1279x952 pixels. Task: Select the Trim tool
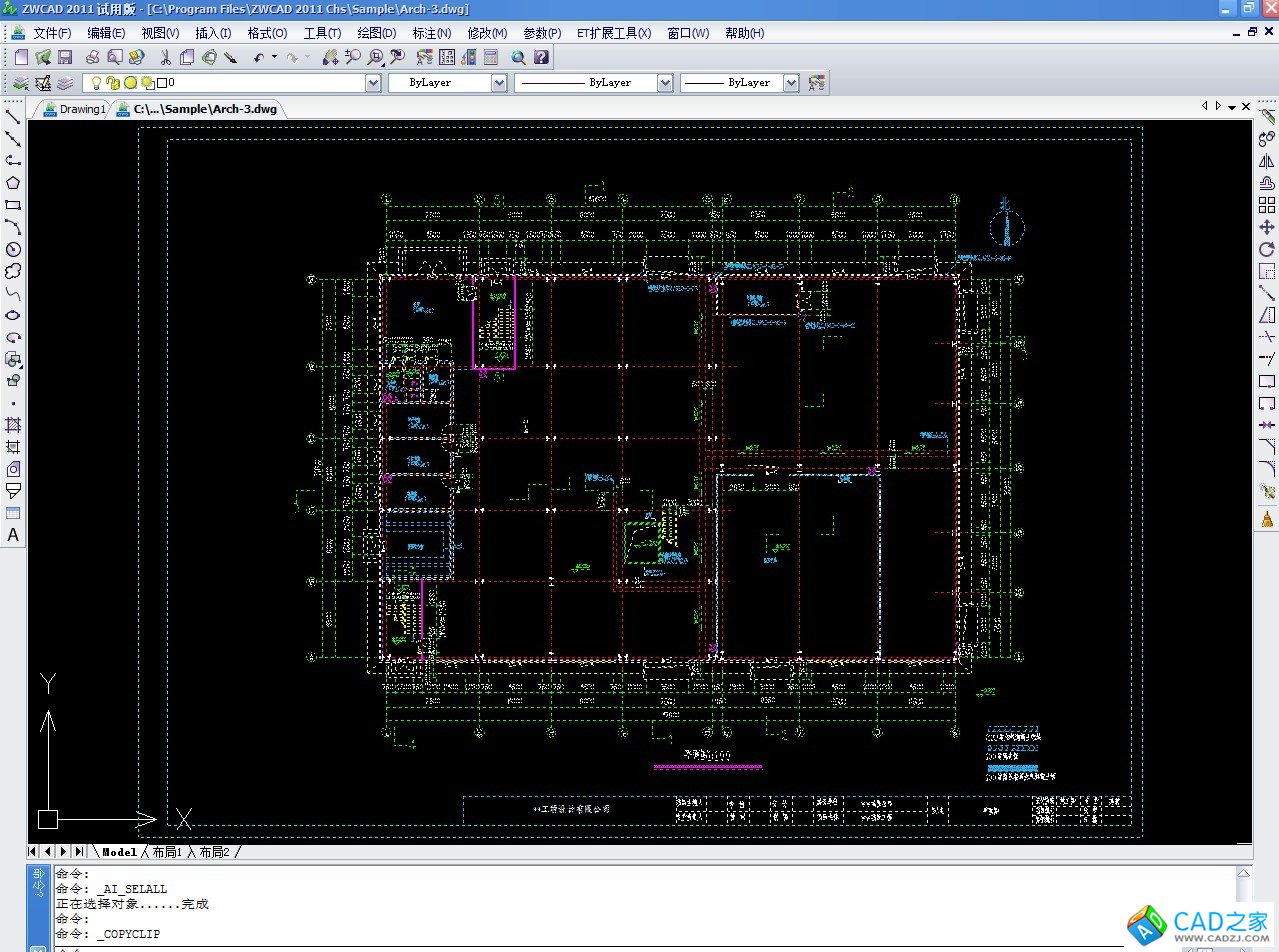[x=1267, y=337]
